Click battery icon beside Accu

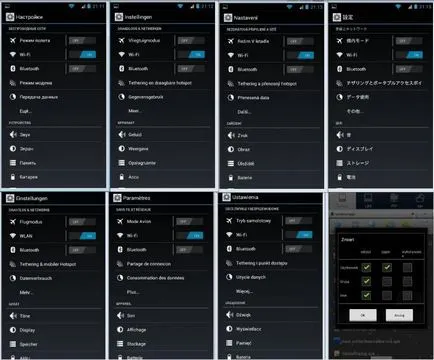[122, 177]
